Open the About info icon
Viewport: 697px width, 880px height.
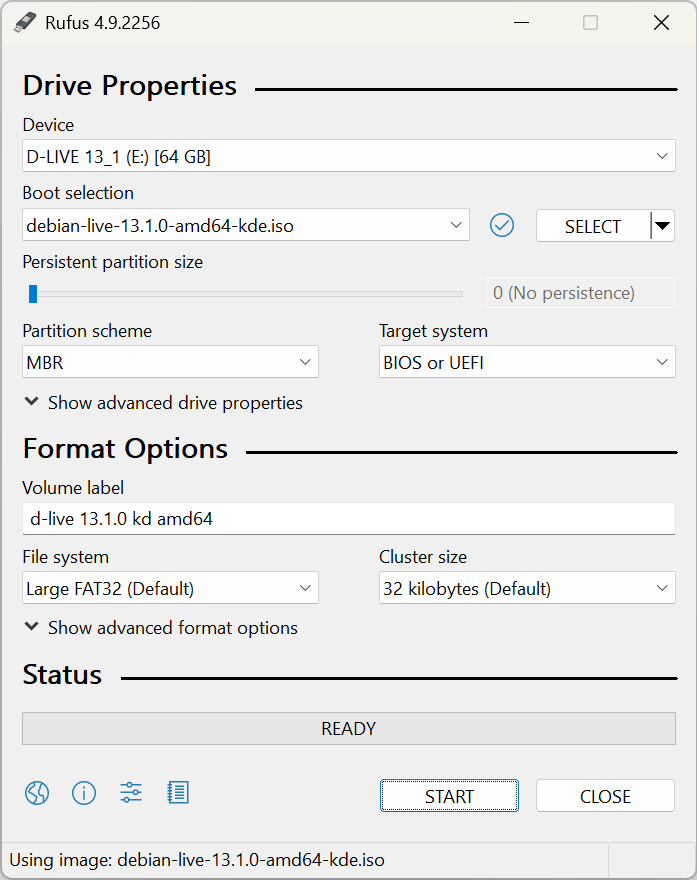(x=84, y=794)
